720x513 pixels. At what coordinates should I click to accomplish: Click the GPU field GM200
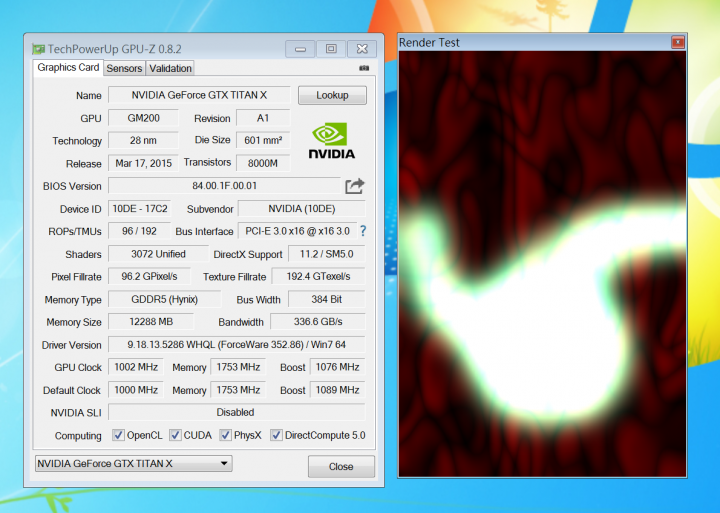pos(143,118)
